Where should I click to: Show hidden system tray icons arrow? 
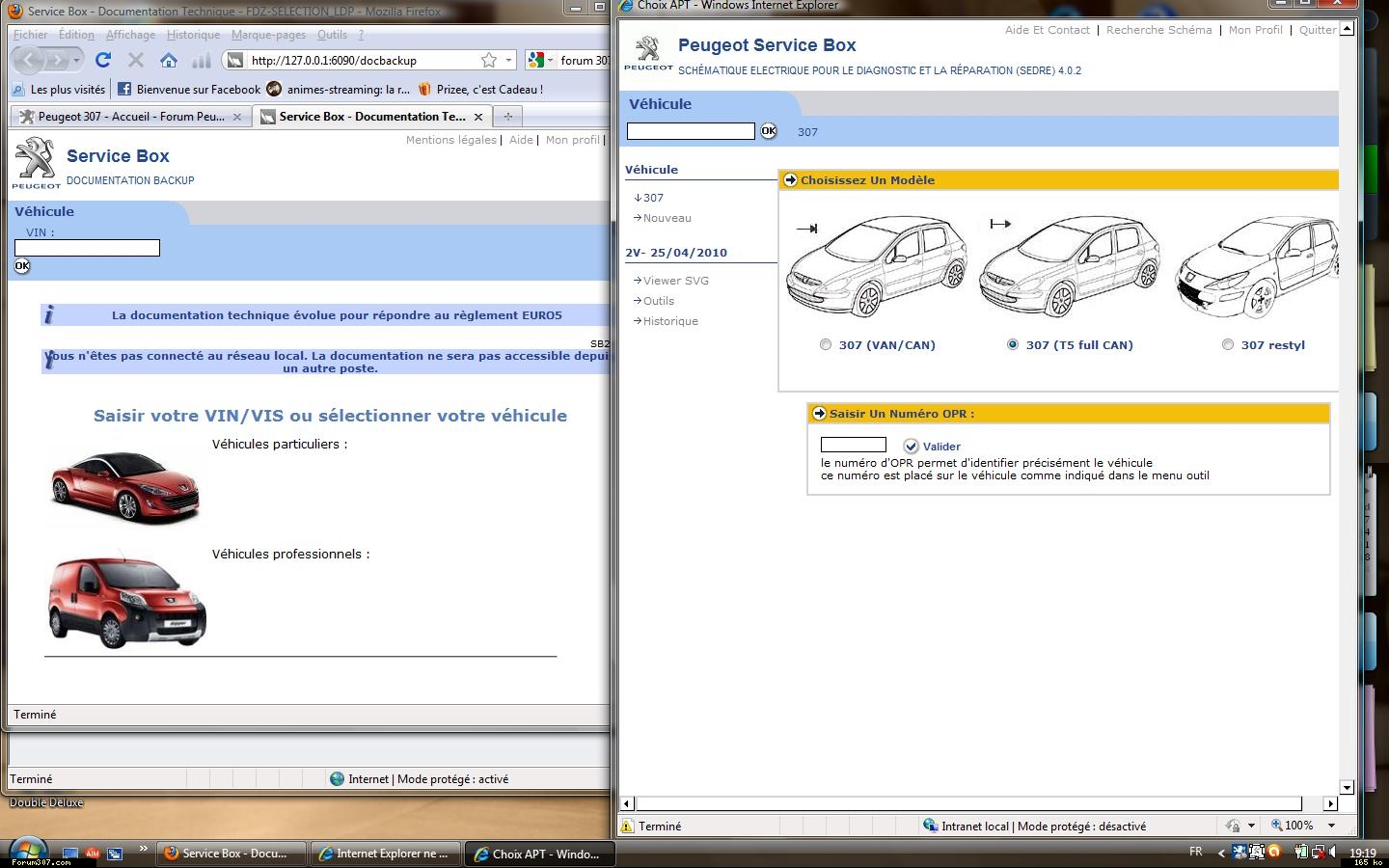(1221, 853)
